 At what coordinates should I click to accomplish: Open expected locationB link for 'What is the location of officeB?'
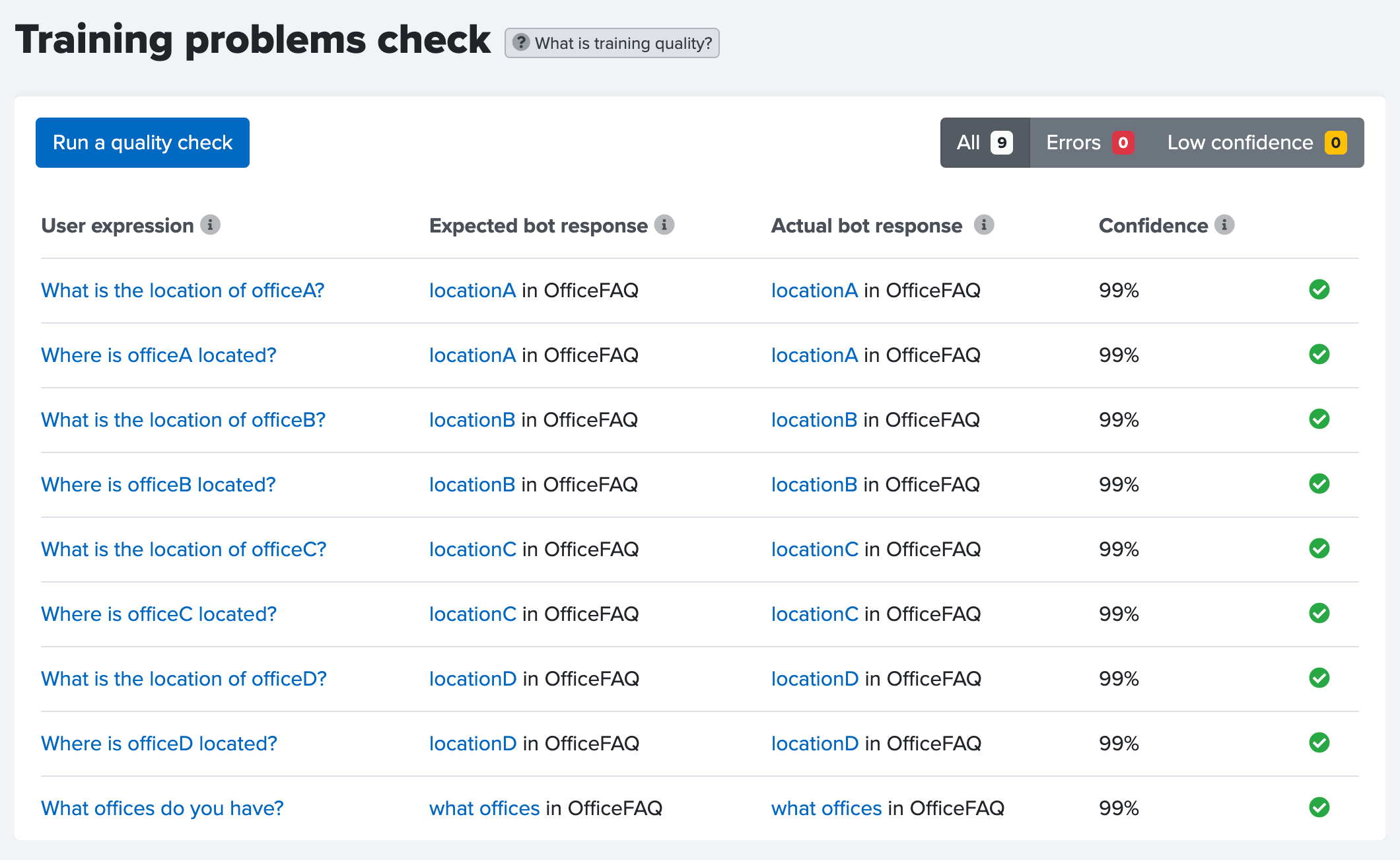coord(472,420)
